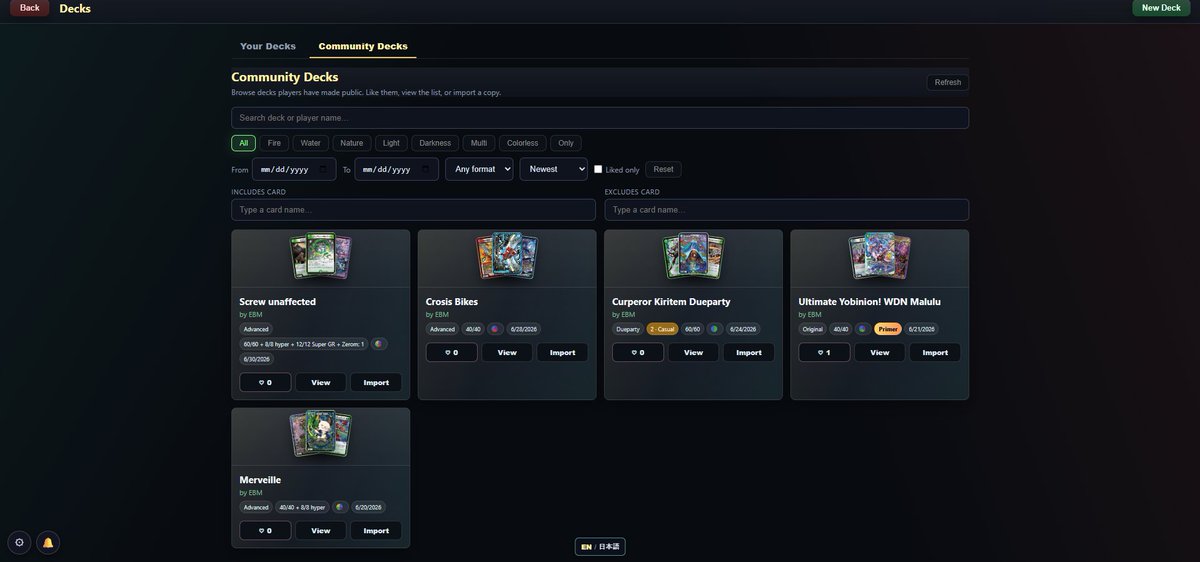
Task: View the Curperor Kiritem Dueparty deck
Action: pyautogui.click(x=693, y=352)
